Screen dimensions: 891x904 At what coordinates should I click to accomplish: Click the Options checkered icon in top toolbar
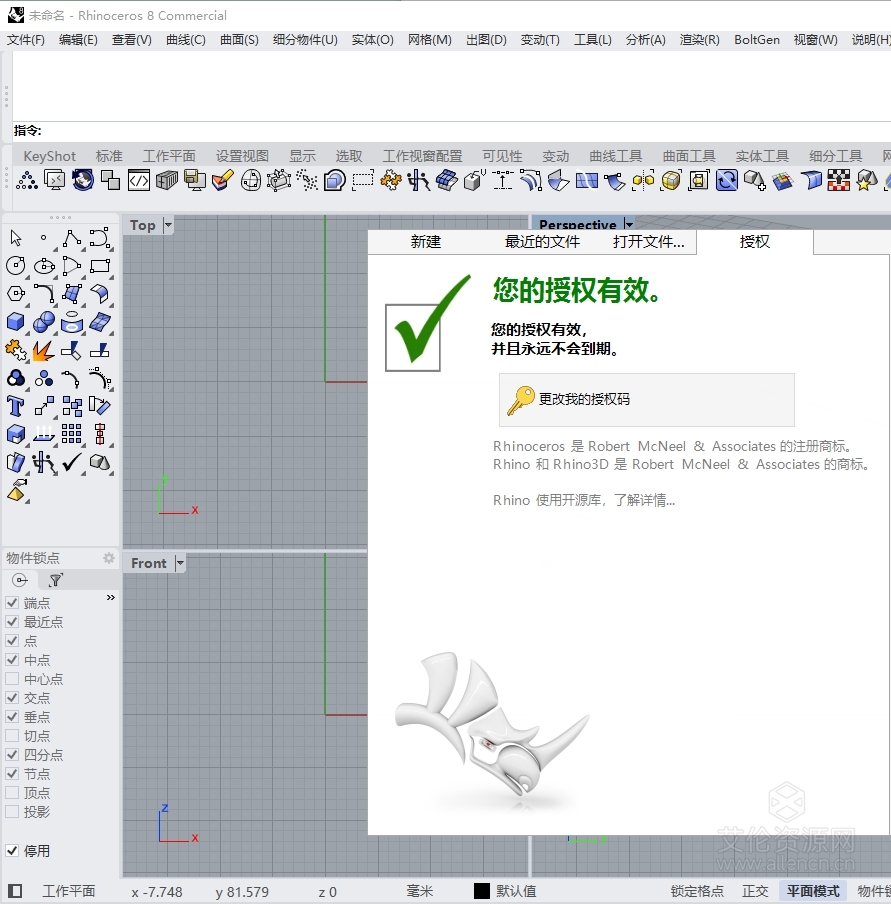click(839, 180)
